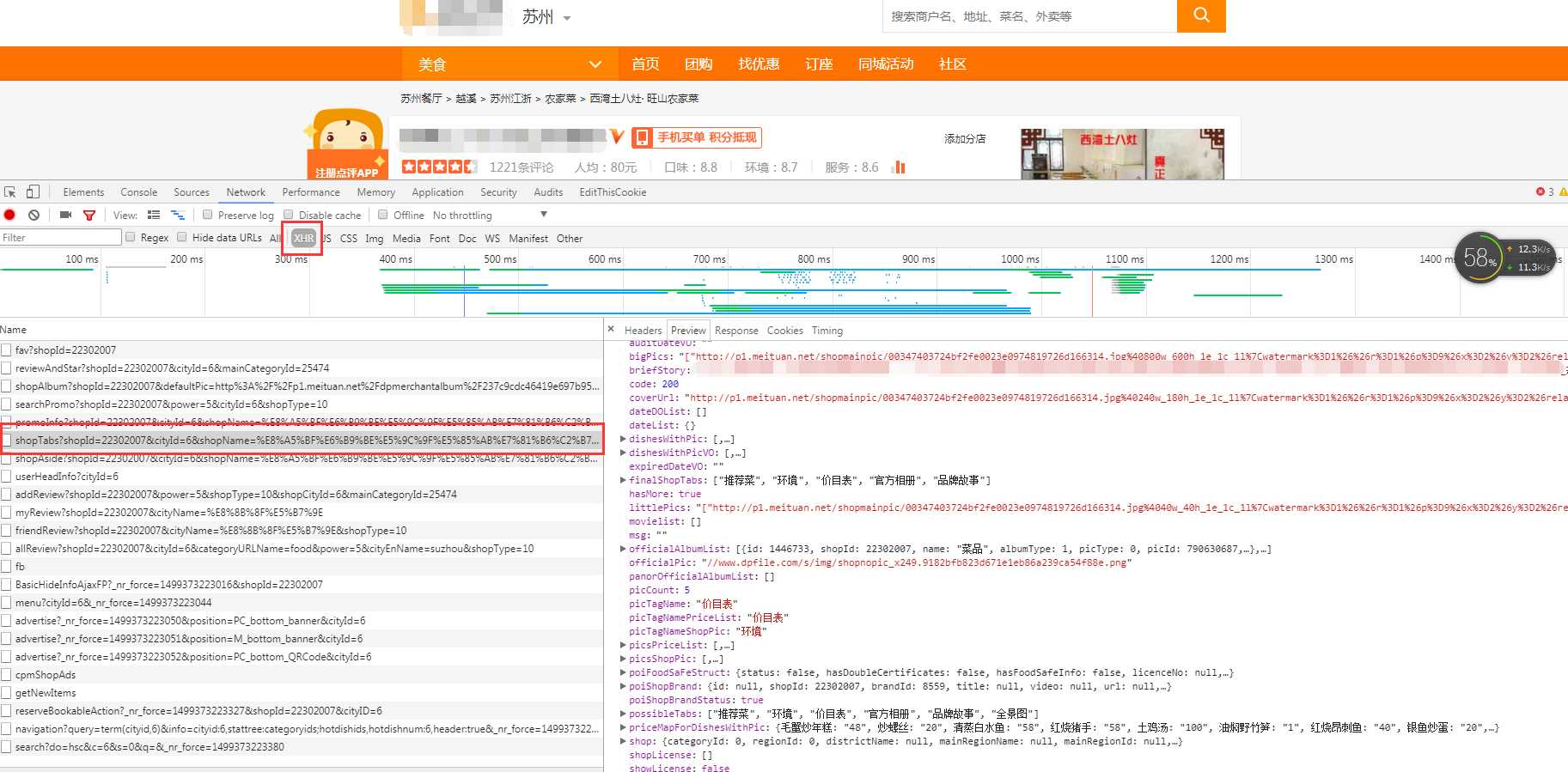
Task: Toggle the waterfall view icon
Action: (178, 216)
